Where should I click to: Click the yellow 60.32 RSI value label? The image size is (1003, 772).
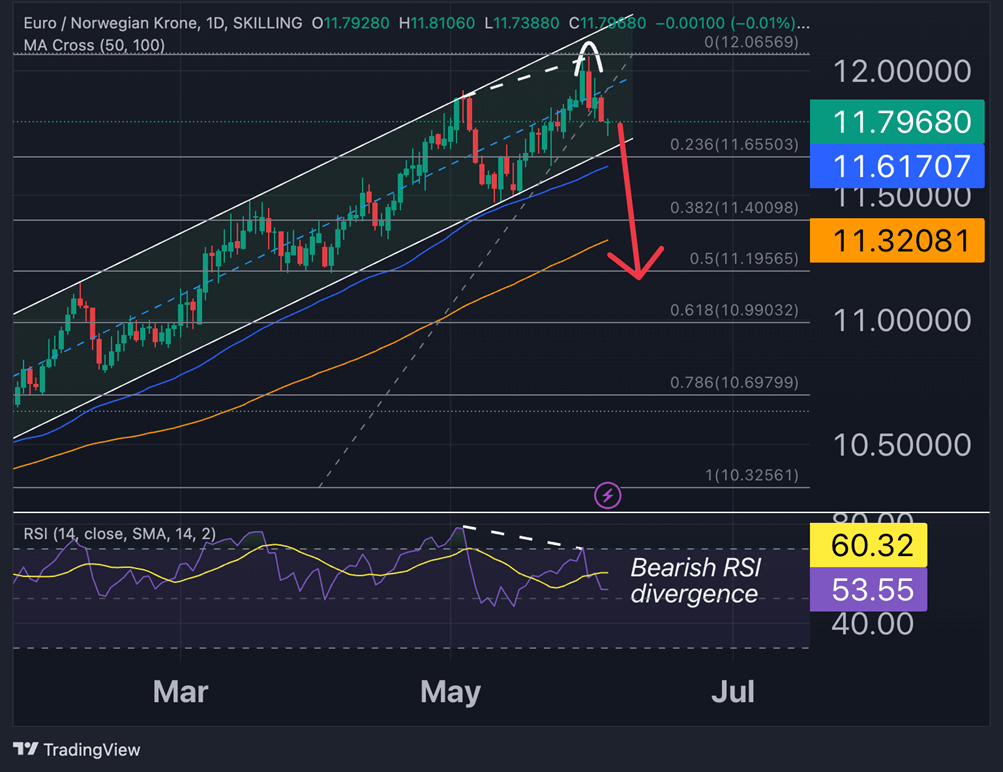click(868, 545)
